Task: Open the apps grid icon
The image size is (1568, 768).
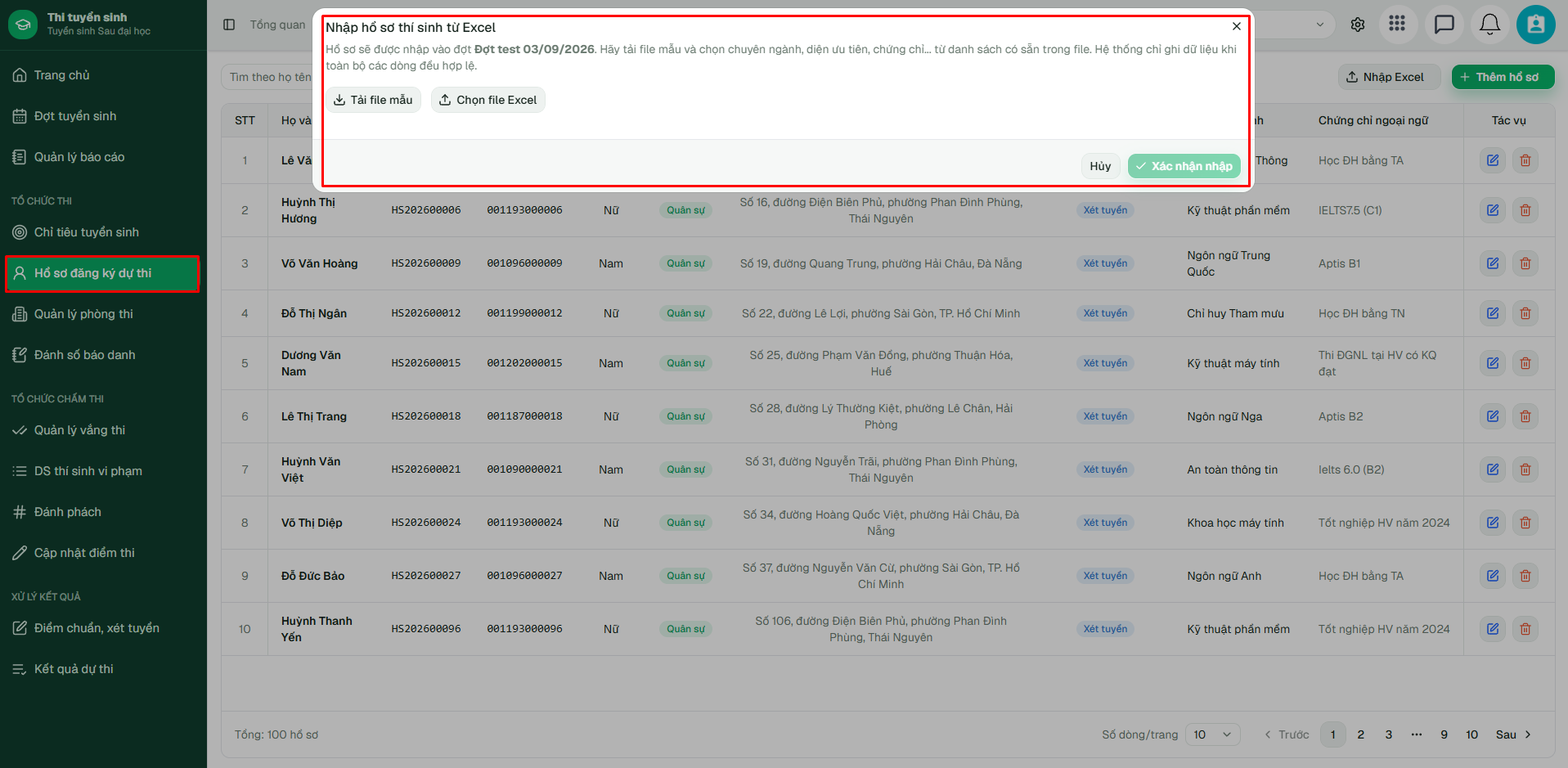Action: (1397, 25)
